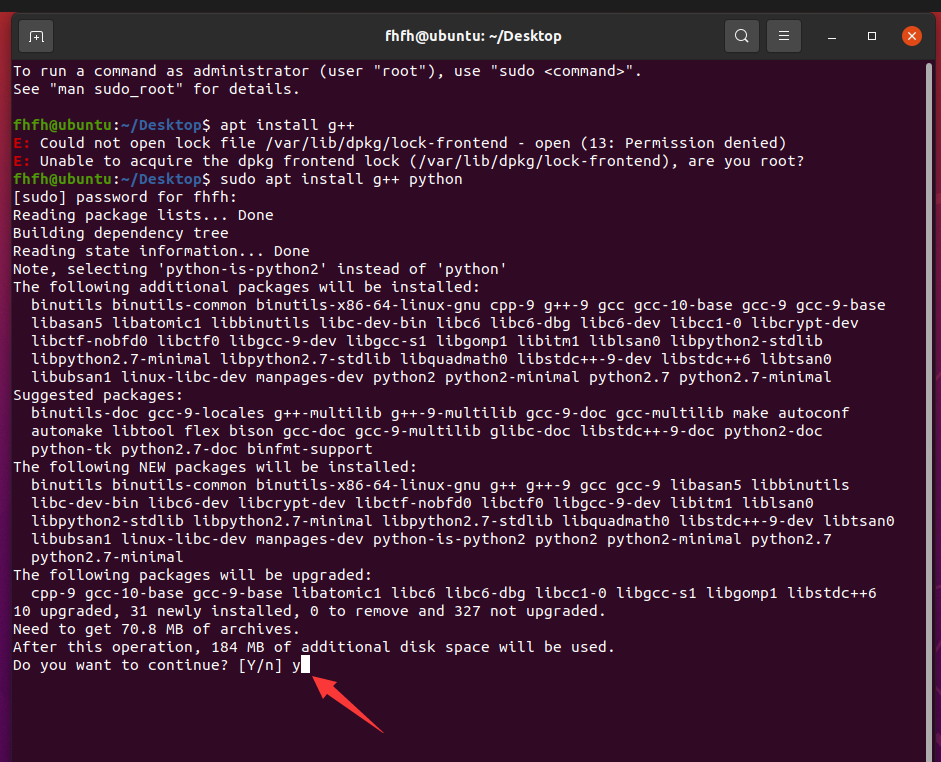Click the 'Need to get 70.8 MB' line
This screenshot has width=941, height=762.
point(156,629)
